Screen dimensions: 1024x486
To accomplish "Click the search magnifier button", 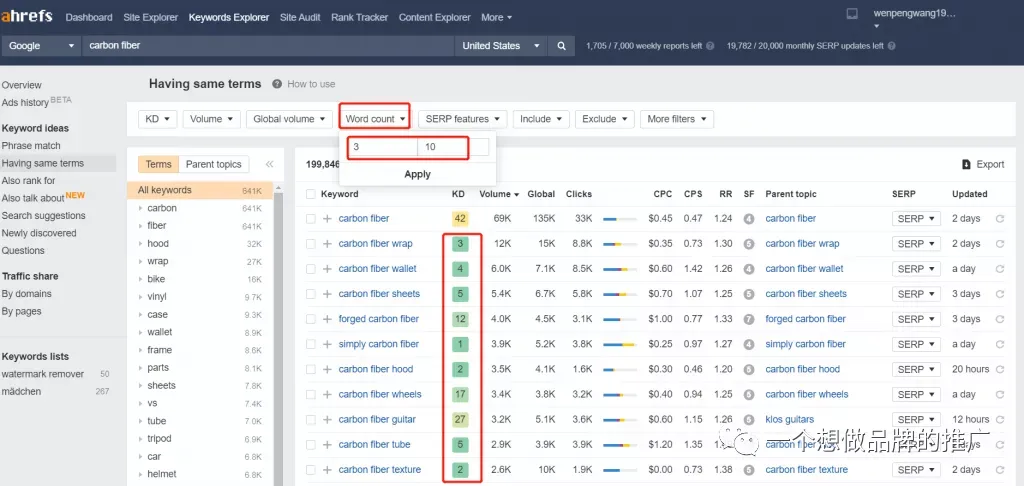I will (x=561, y=46).
